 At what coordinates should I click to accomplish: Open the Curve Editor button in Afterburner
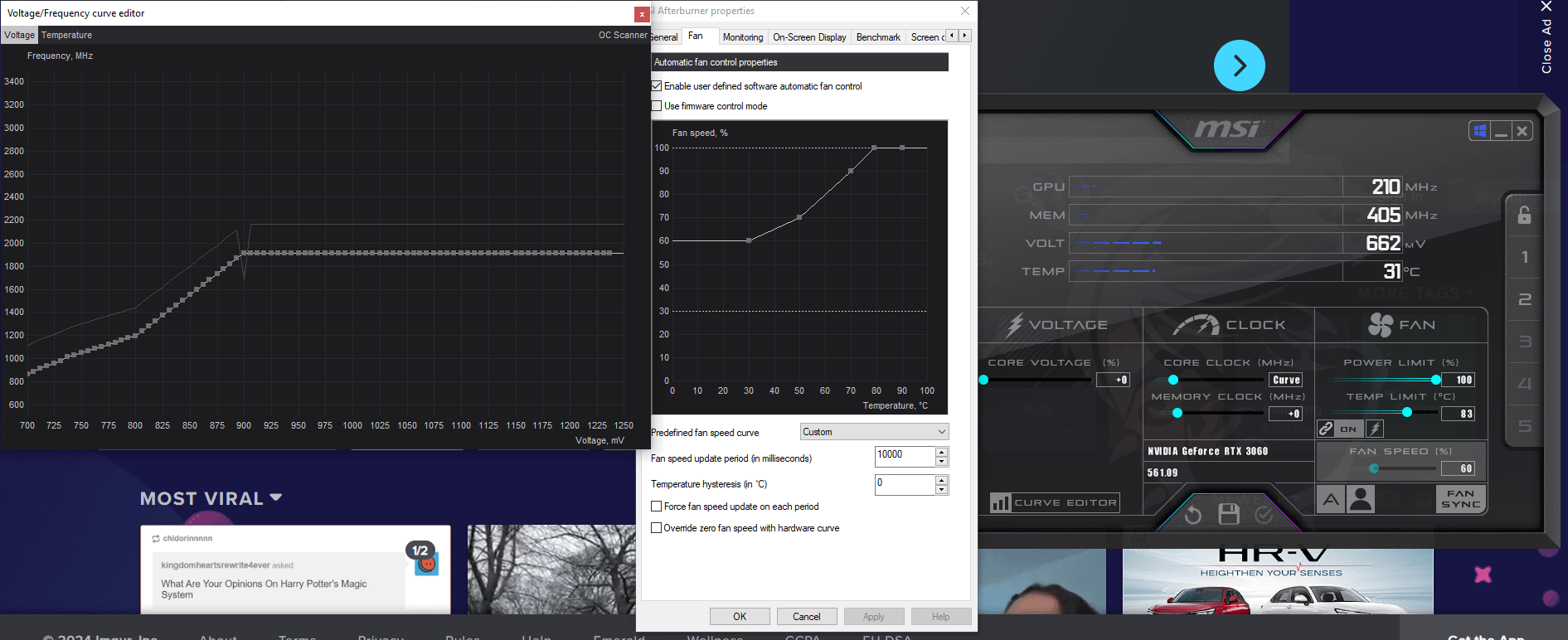coord(1055,502)
